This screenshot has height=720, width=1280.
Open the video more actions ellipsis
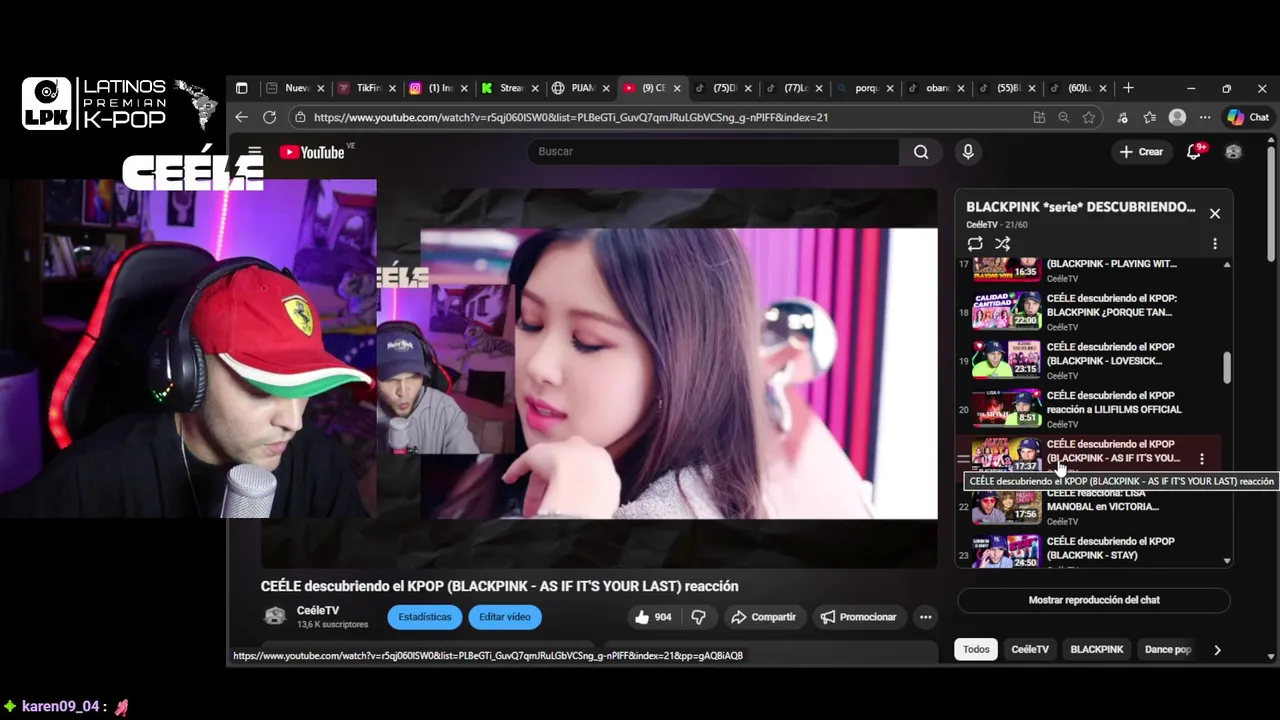point(926,617)
